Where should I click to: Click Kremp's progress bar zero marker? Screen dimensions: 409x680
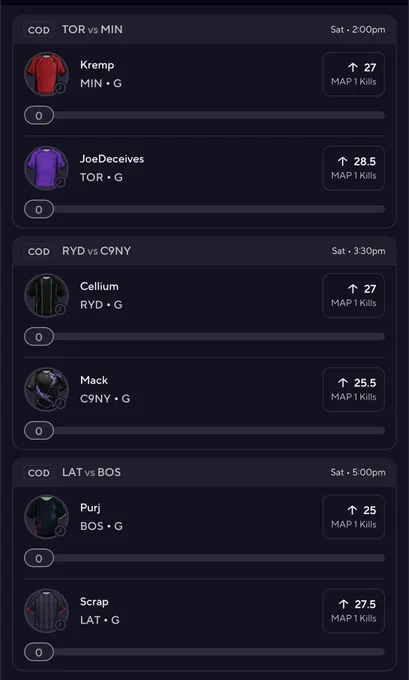point(39,116)
